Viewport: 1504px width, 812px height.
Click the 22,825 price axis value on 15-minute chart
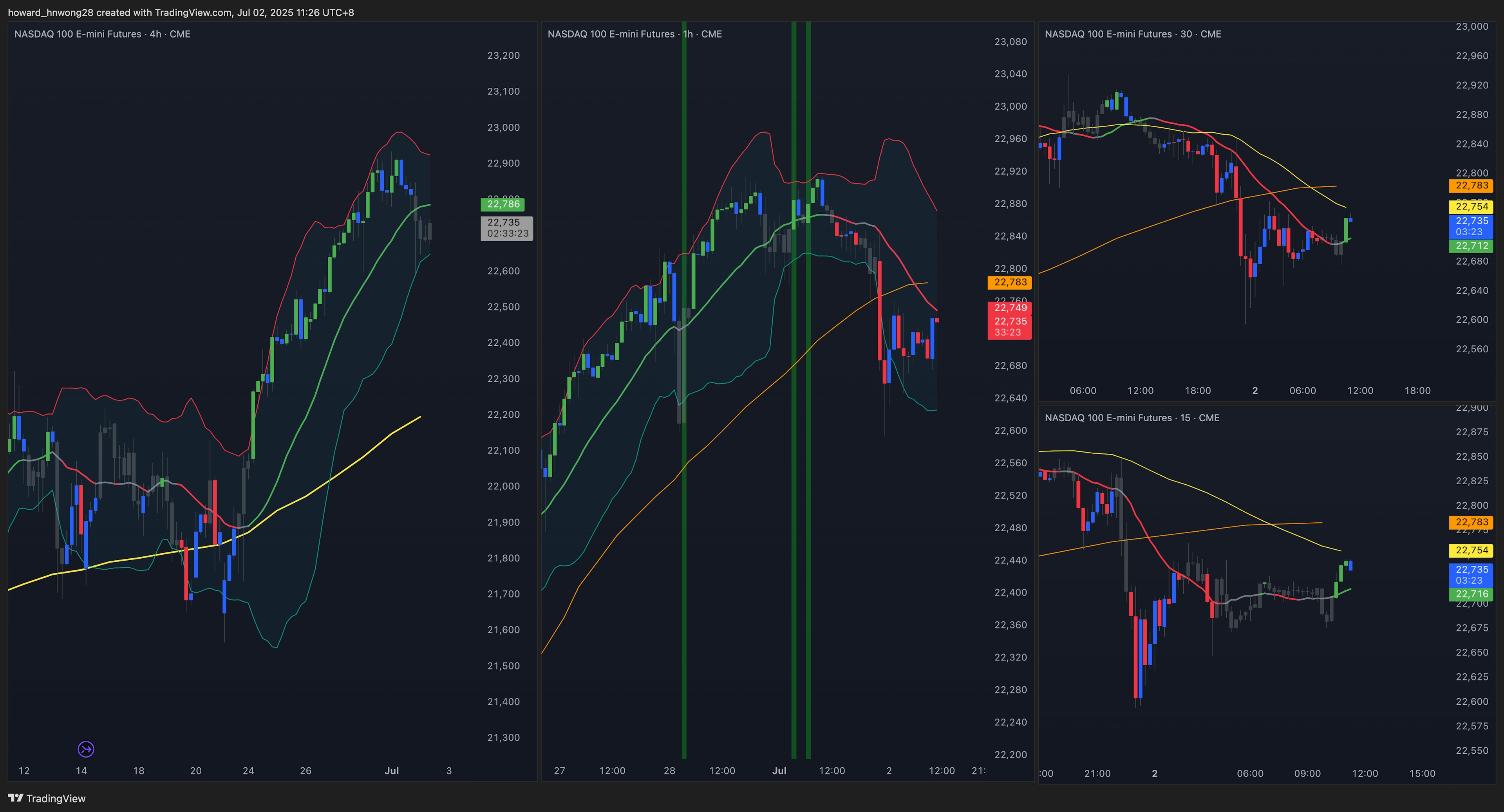pos(1472,481)
